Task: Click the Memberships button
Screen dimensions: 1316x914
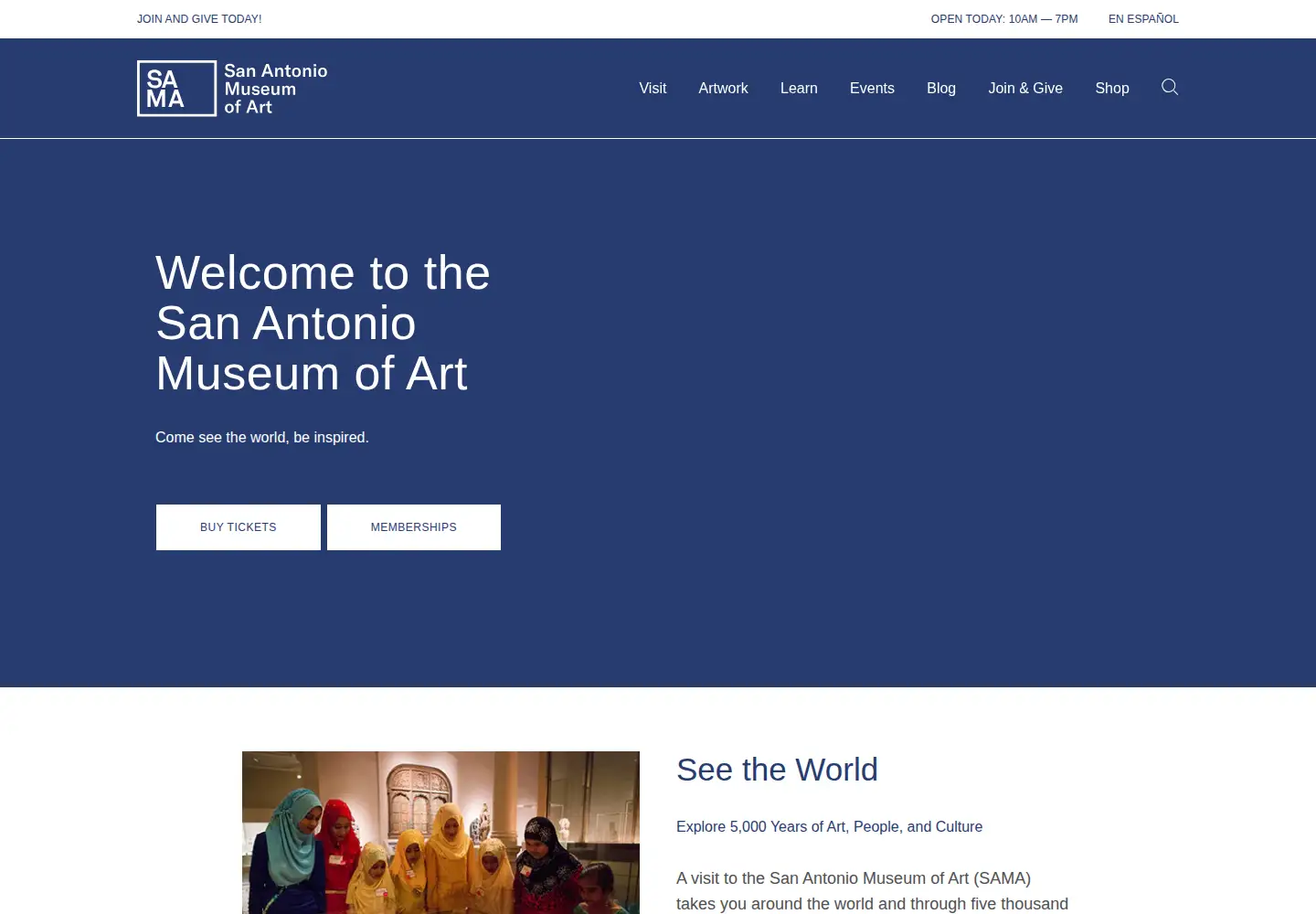Action: pyautogui.click(x=414, y=527)
